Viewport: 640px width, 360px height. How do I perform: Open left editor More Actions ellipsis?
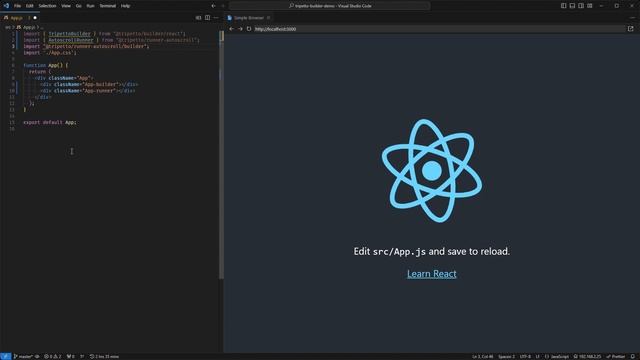216,18
